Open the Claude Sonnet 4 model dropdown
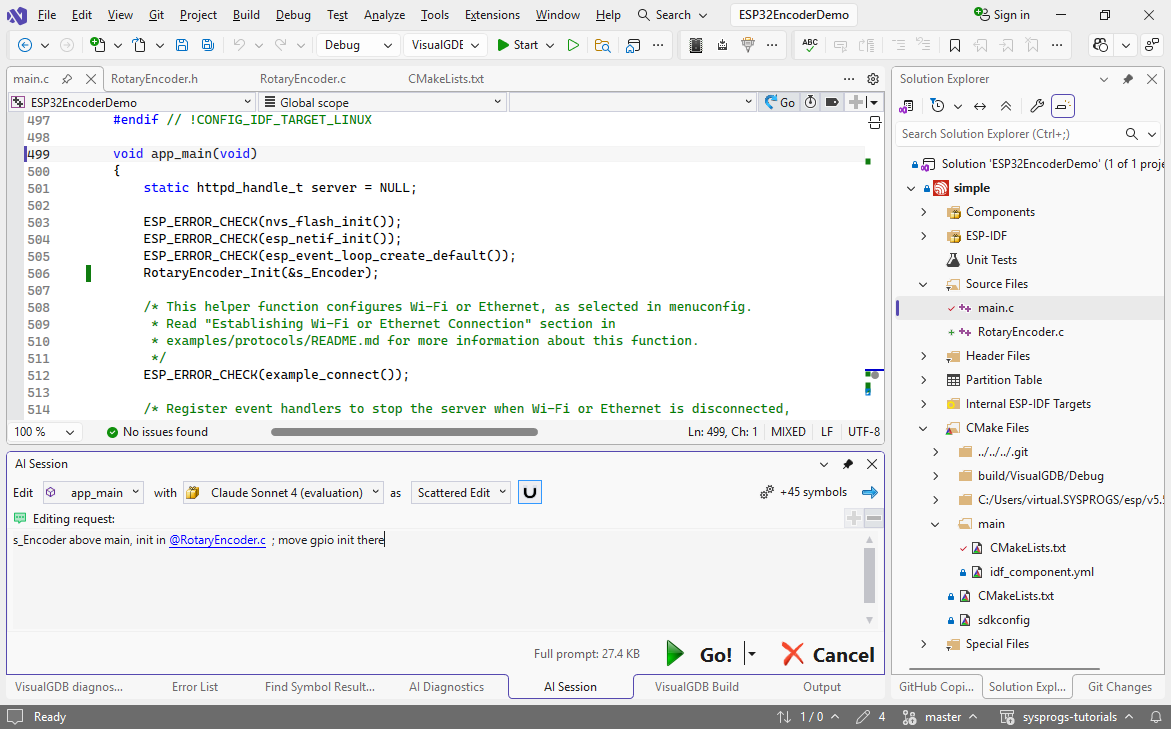 (x=283, y=492)
